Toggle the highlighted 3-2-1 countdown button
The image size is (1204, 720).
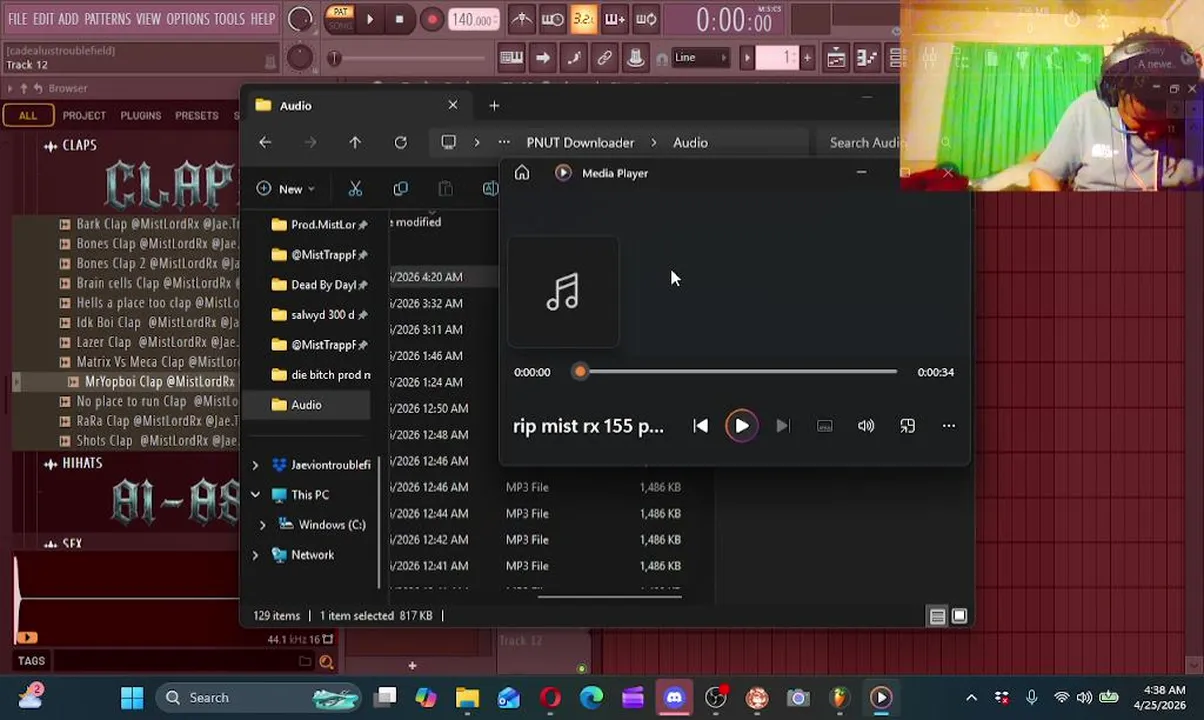tap(584, 19)
